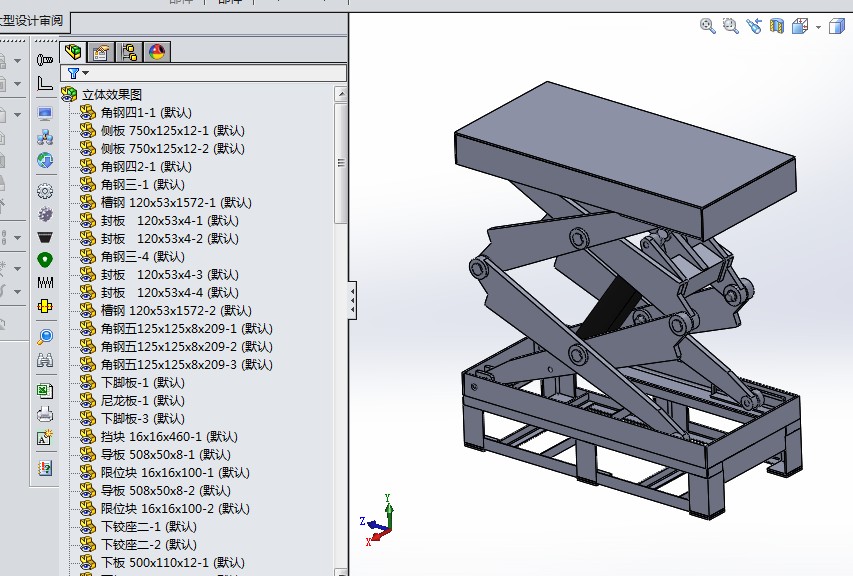The height and width of the screenshot is (576, 853).
Task: Click the help book icon at sidebar bottom
Action: pos(45,468)
